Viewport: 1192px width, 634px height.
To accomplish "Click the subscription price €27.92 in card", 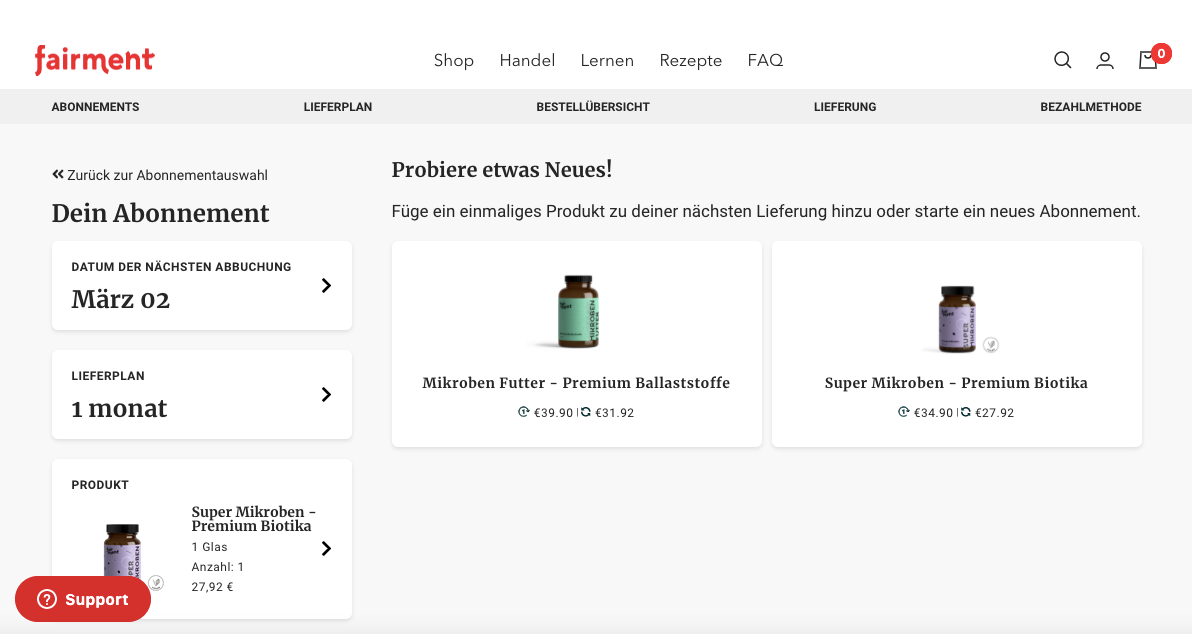I will pos(994,413).
